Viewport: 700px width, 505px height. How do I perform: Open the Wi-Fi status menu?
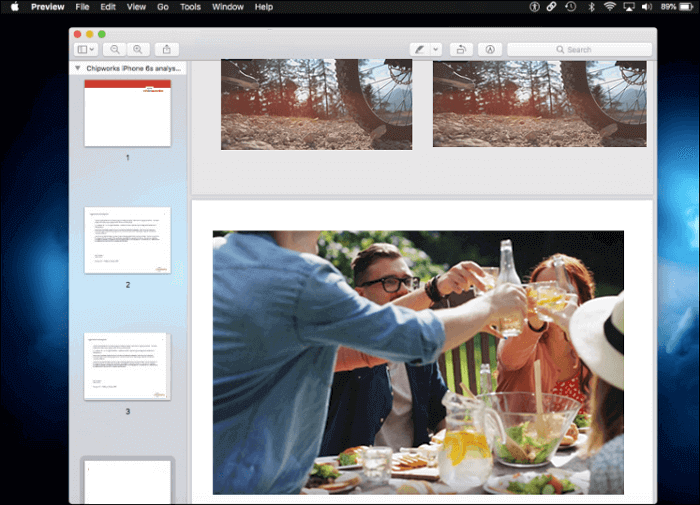tap(610, 7)
